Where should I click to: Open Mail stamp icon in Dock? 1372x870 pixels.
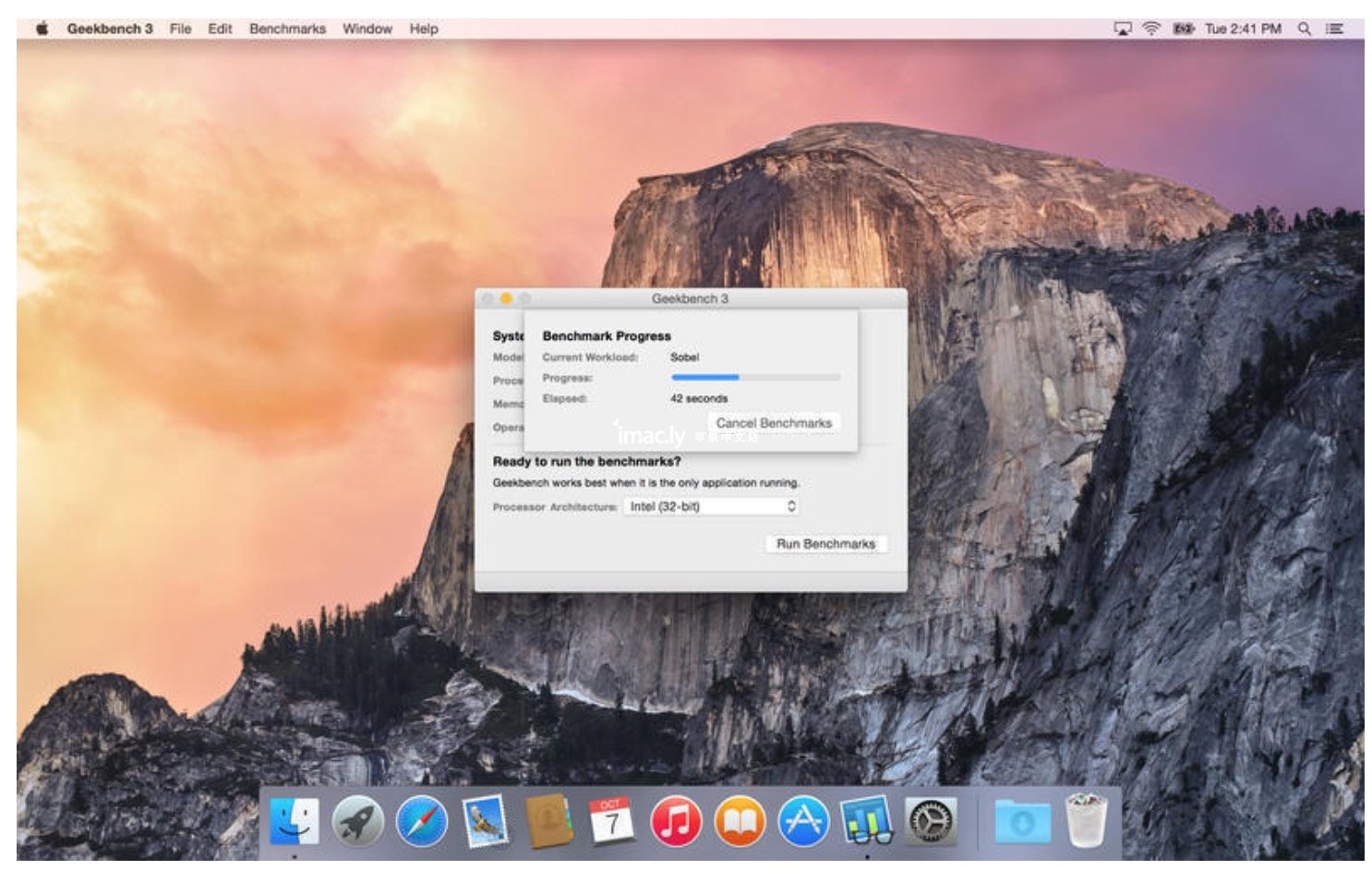tap(486, 821)
